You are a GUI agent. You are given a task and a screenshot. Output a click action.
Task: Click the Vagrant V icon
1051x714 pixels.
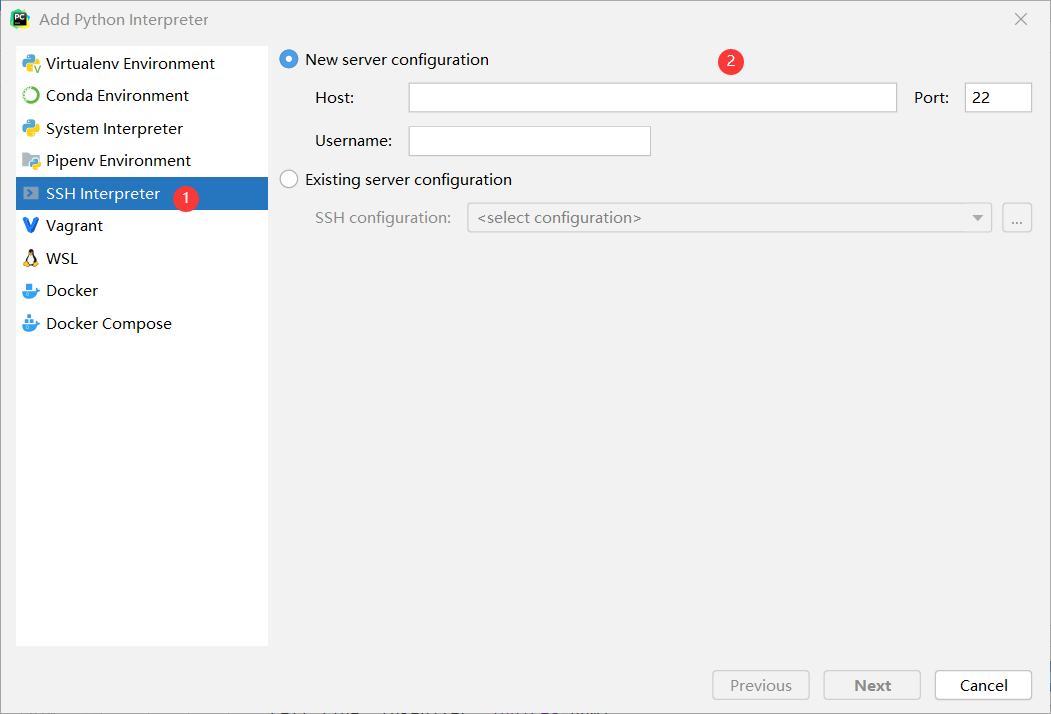coord(31,225)
